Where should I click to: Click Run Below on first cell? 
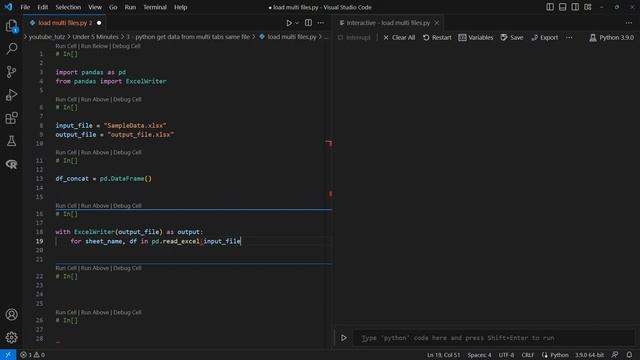point(94,46)
